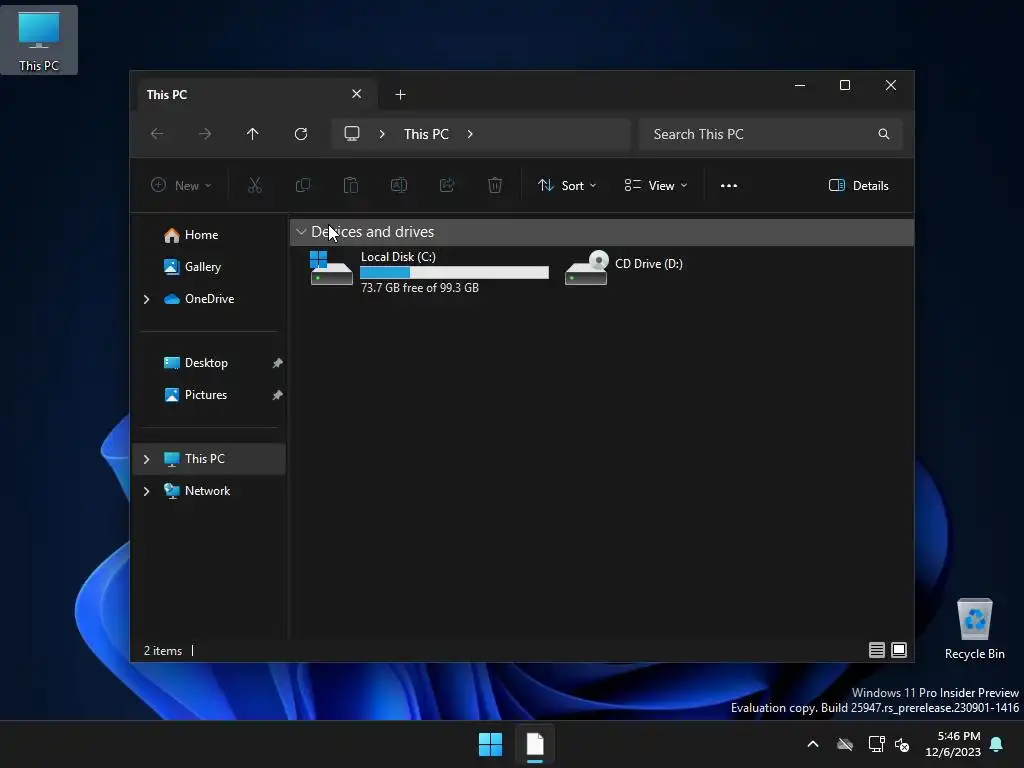1024x768 pixels.
Task: Click the "2 items" status text
Action: (163, 651)
